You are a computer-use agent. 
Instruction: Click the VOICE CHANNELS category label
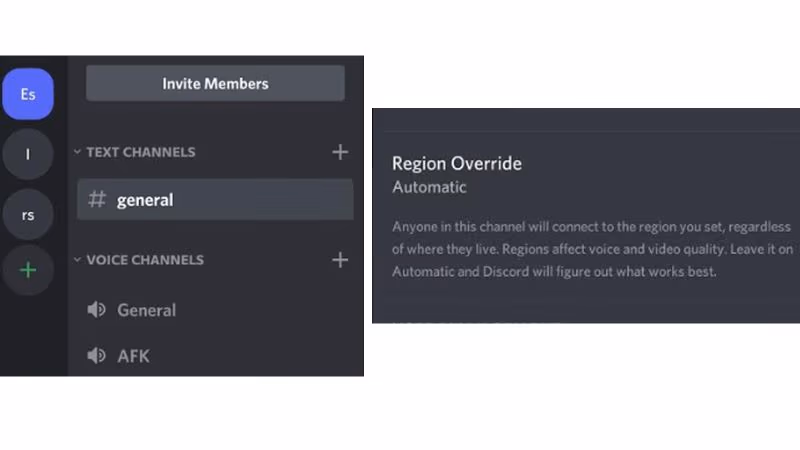click(145, 260)
